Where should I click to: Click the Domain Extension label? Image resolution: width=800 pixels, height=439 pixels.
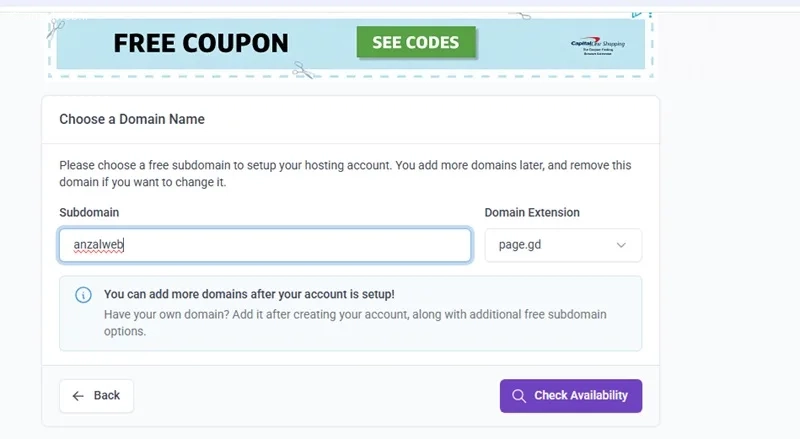532,212
